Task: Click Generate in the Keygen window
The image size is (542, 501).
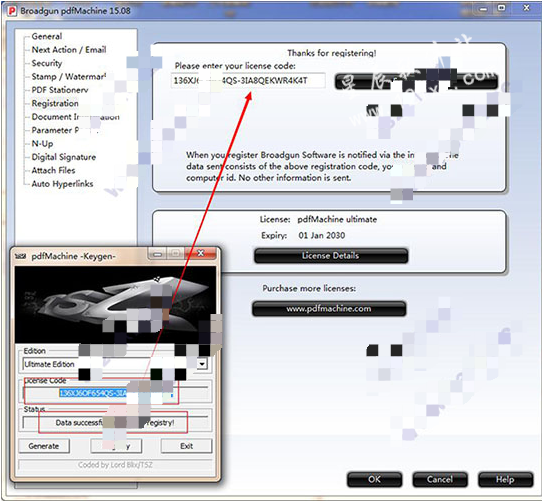Action: [x=44, y=446]
